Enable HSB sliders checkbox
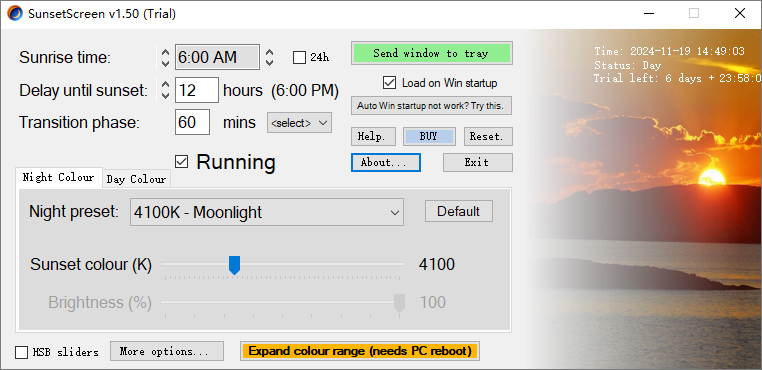The image size is (762, 370). click(21, 352)
